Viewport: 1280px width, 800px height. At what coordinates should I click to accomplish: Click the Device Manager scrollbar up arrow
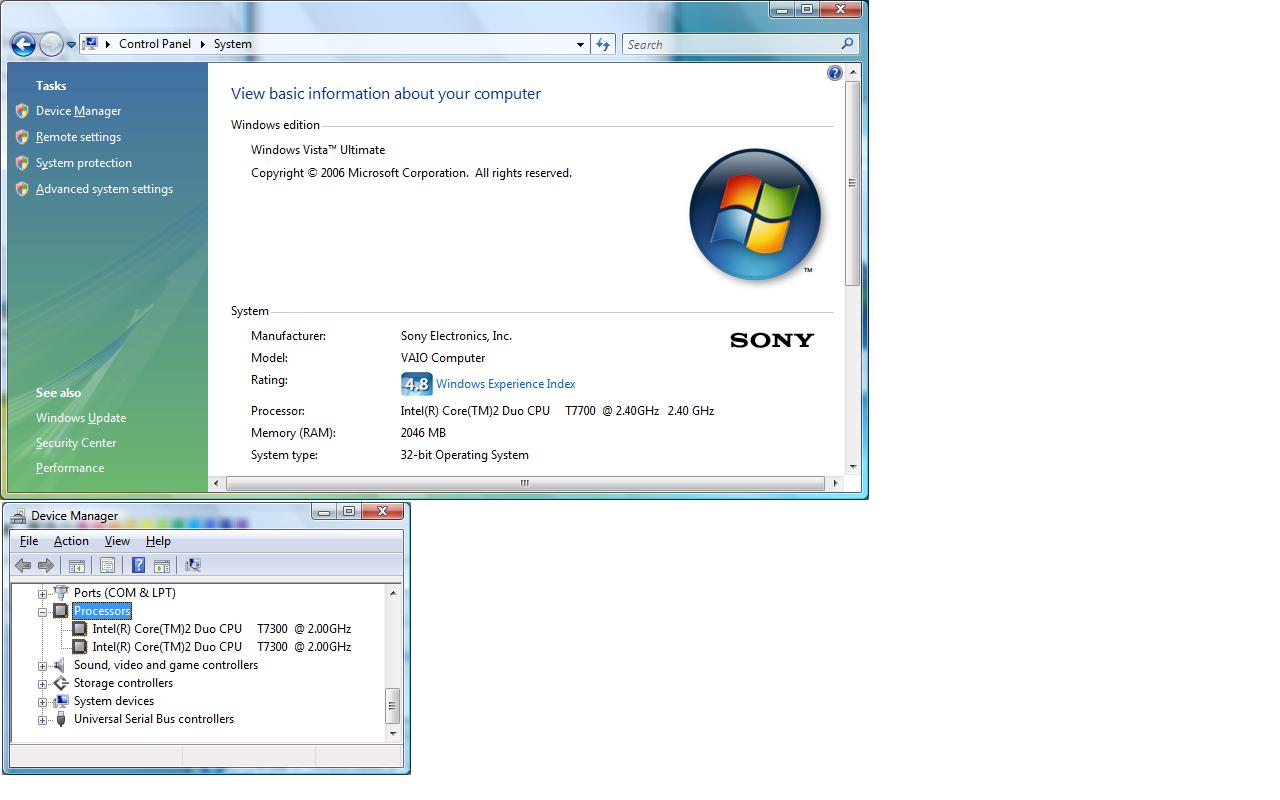[x=392, y=593]
